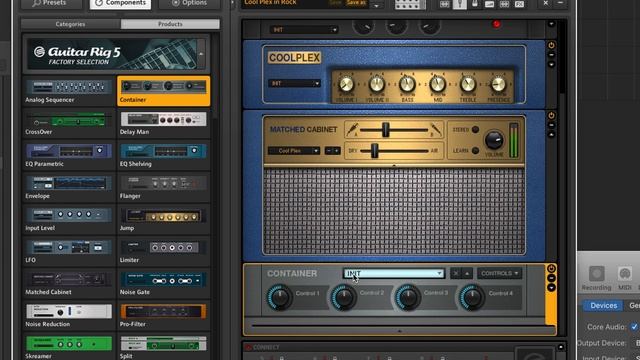Collapse the Guitar Rig 5 Factory Selection banner
The width and height of the screenshot is (640, 360).
(201, 54)
